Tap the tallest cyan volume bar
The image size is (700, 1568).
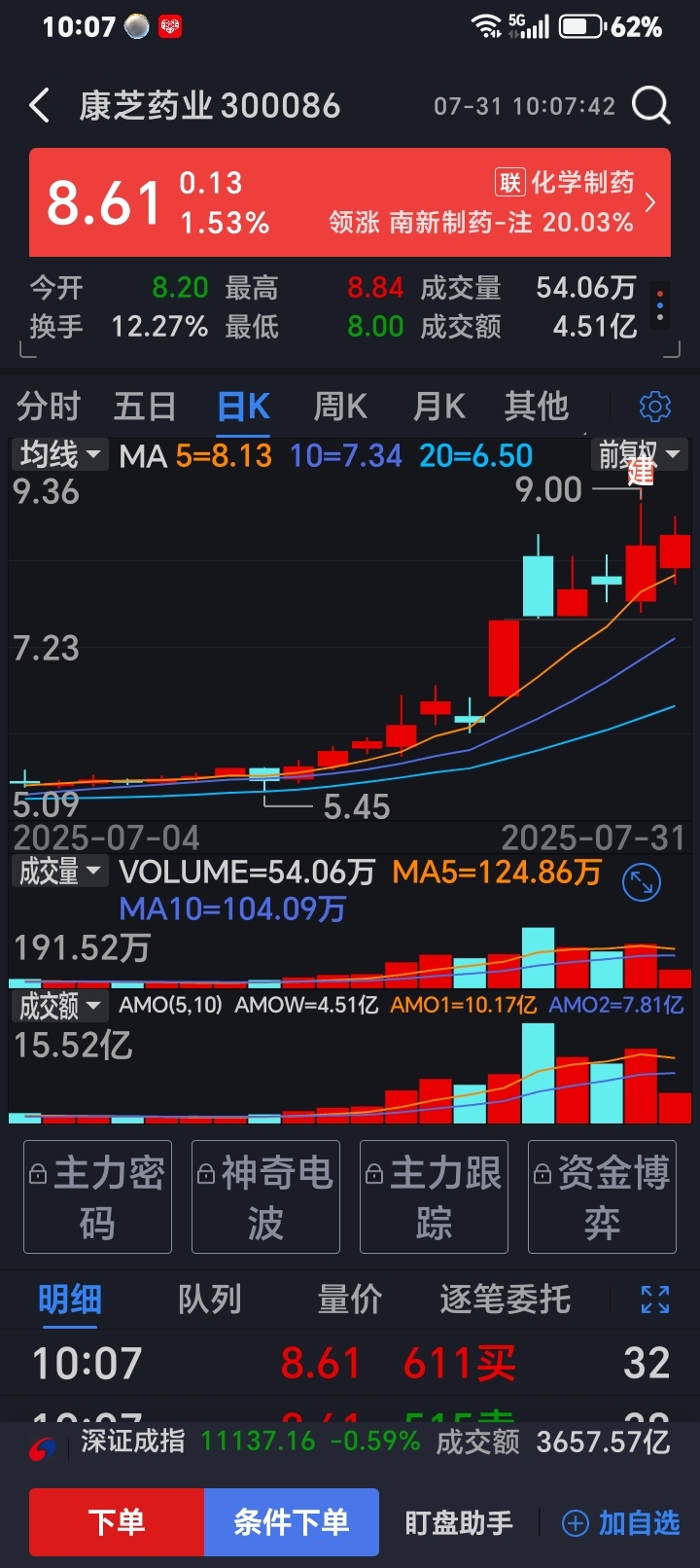click(x=538, y=958)
